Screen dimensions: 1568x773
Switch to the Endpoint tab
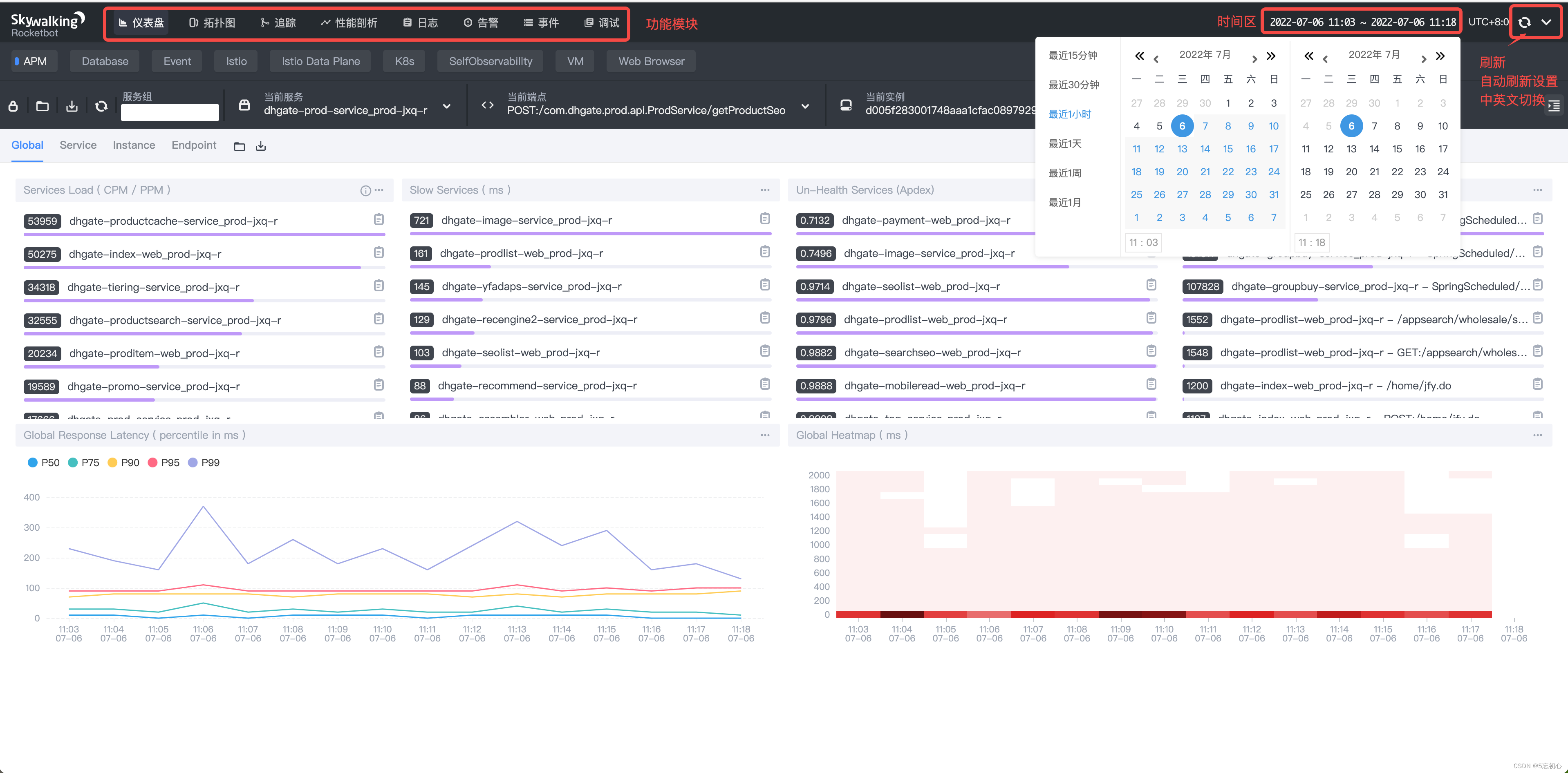point(194,145)
